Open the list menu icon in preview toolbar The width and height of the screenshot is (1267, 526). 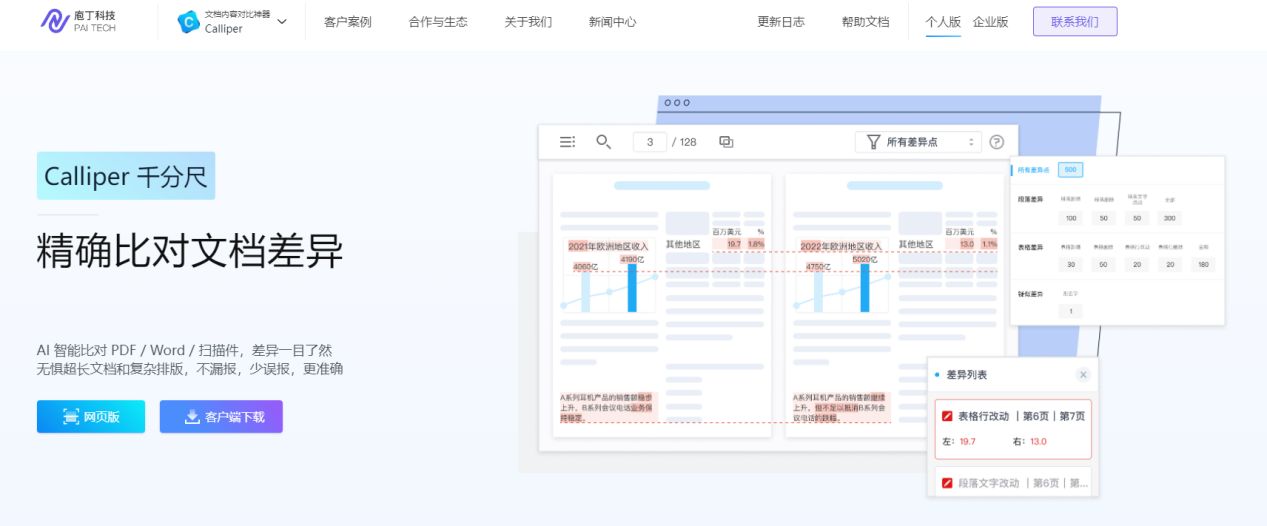tap(567, 142)
